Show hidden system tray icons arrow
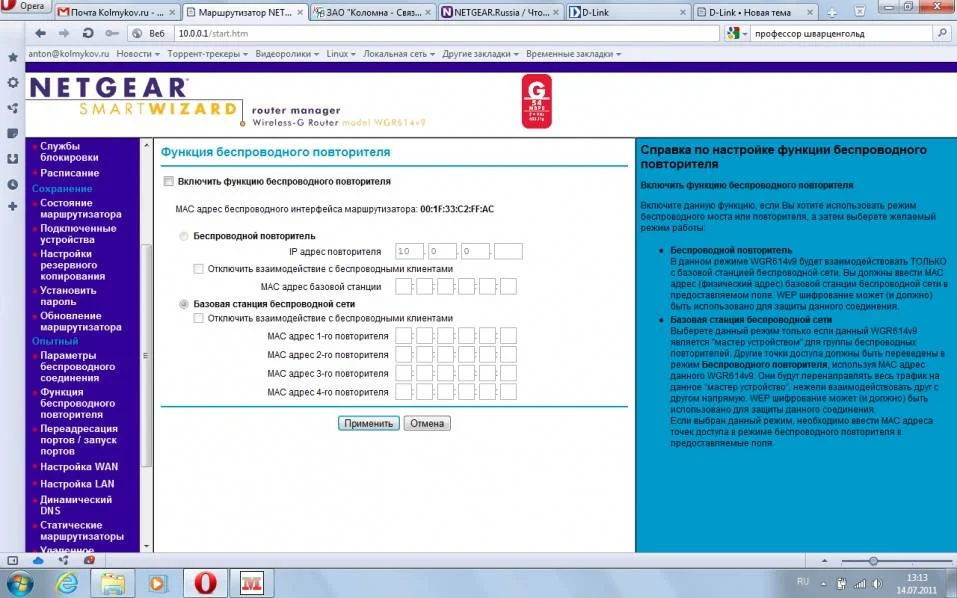The image size is (957, 598). 823,583
